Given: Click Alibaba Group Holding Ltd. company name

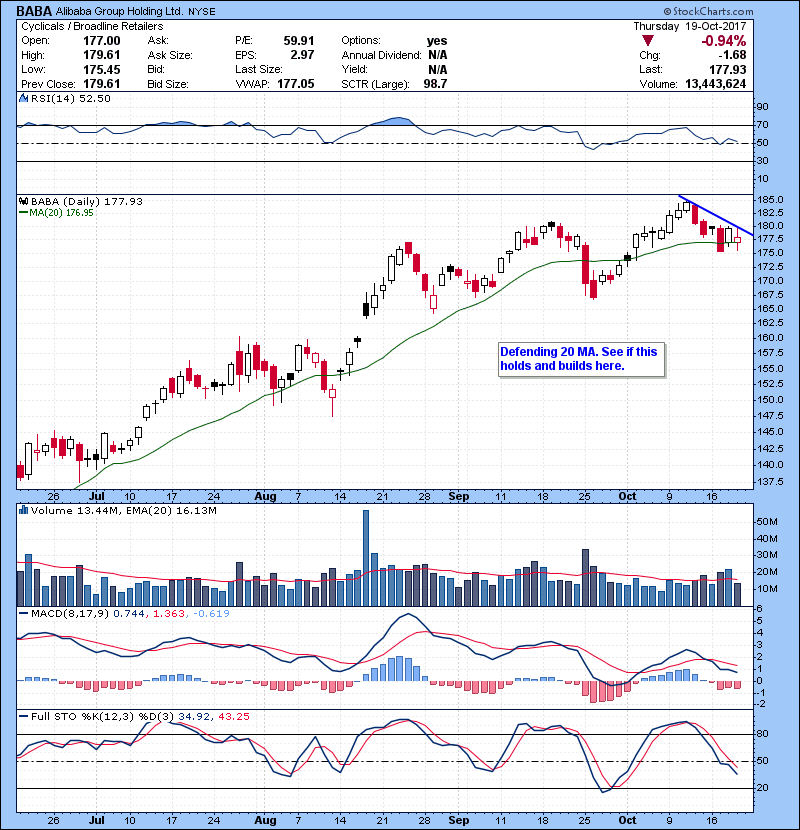Looking at the screenshot, I should (119, 11).
